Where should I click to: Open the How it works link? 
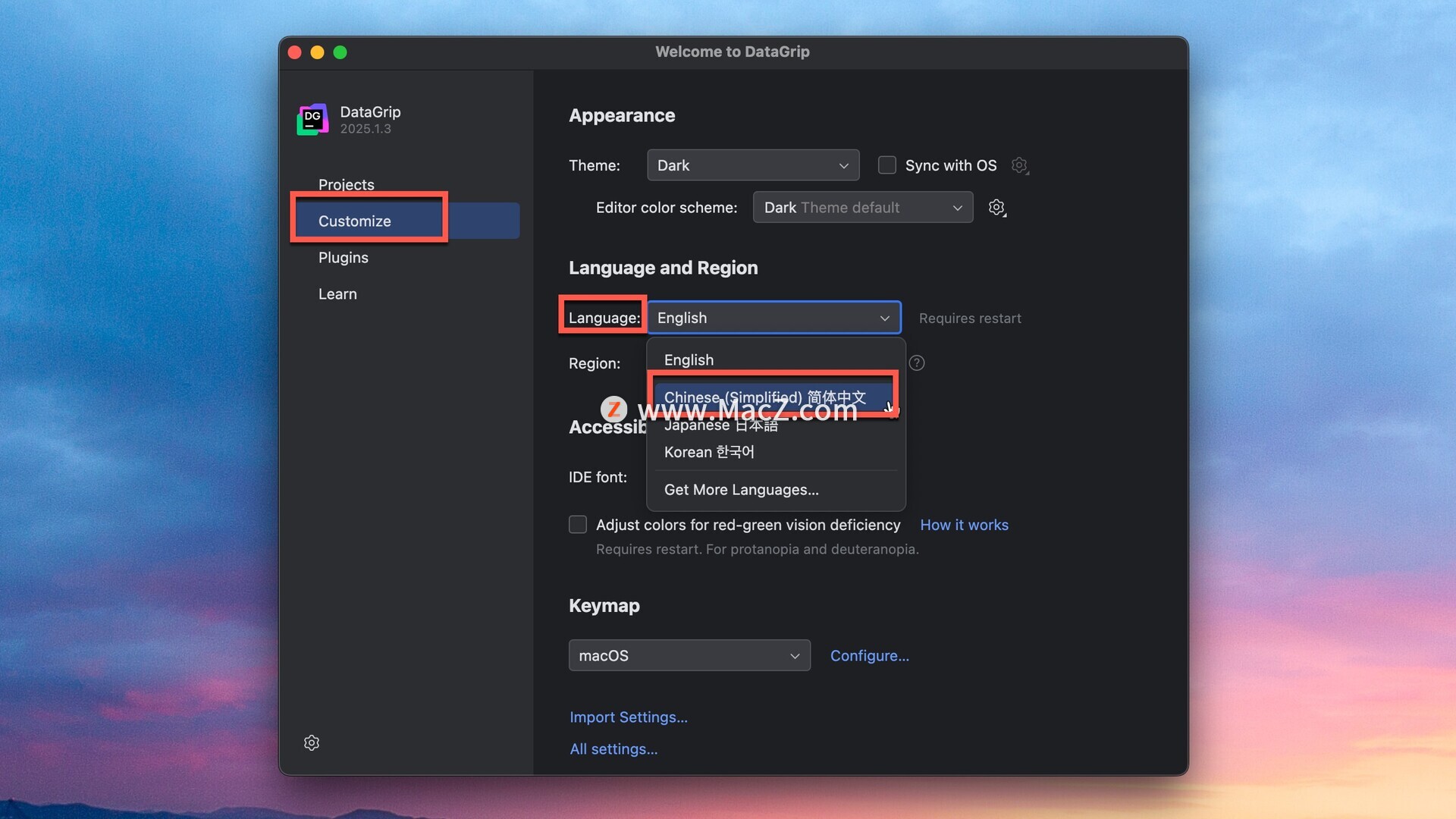pos(964,525)
